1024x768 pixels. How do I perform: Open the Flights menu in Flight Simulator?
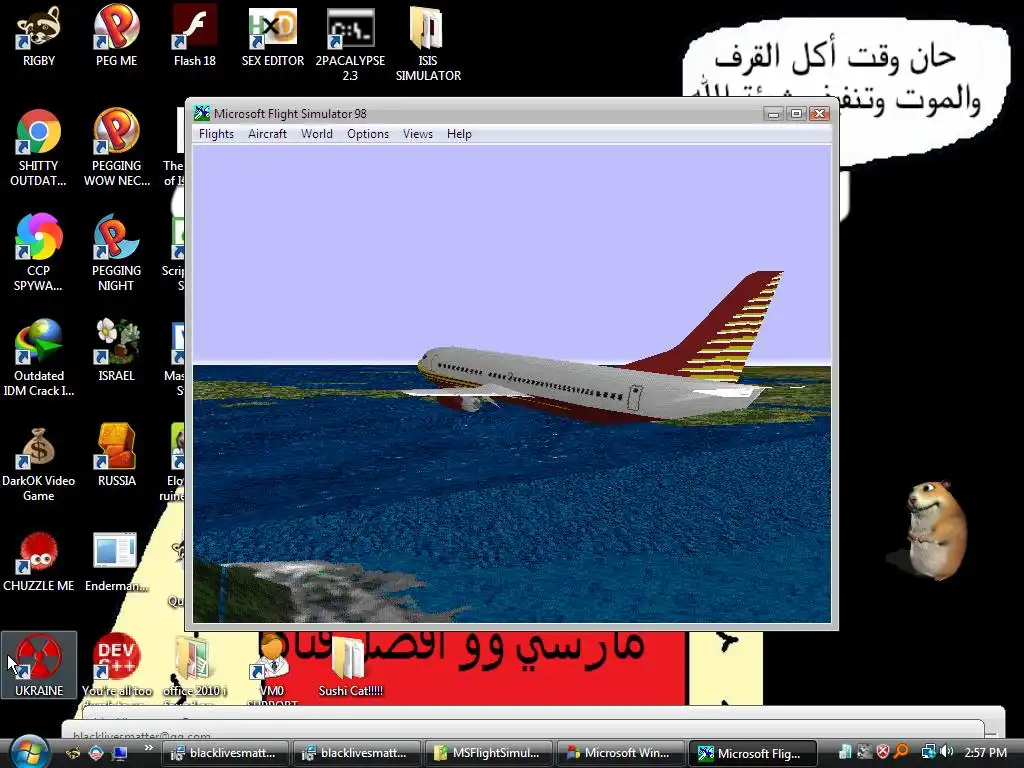tap(216, 134)
